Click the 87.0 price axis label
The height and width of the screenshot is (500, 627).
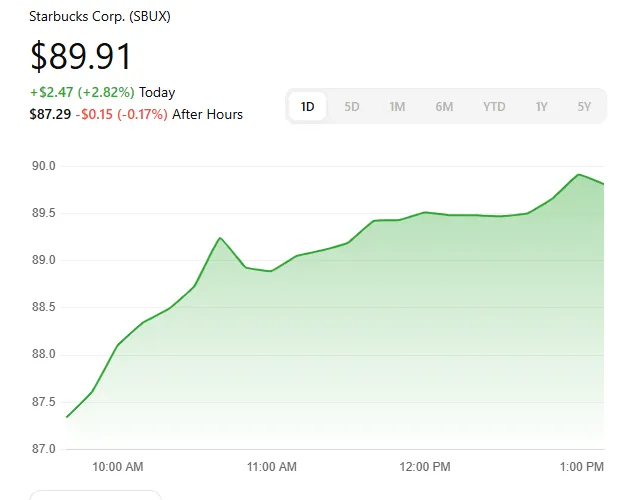click(x=43, y=449)
